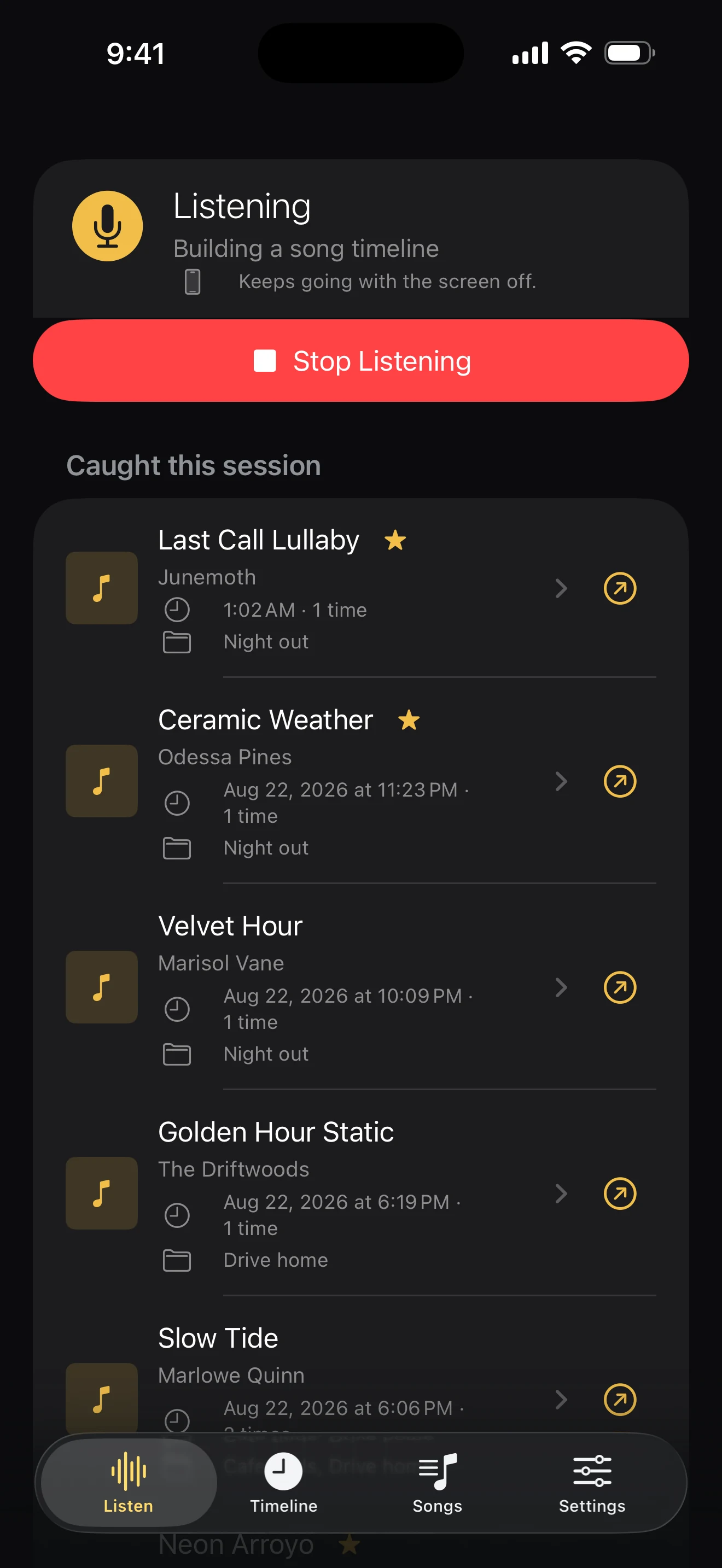Open Slow Tide external link icon
The width and height of the screenshot is (722, 1568).
pos(620,1400)
